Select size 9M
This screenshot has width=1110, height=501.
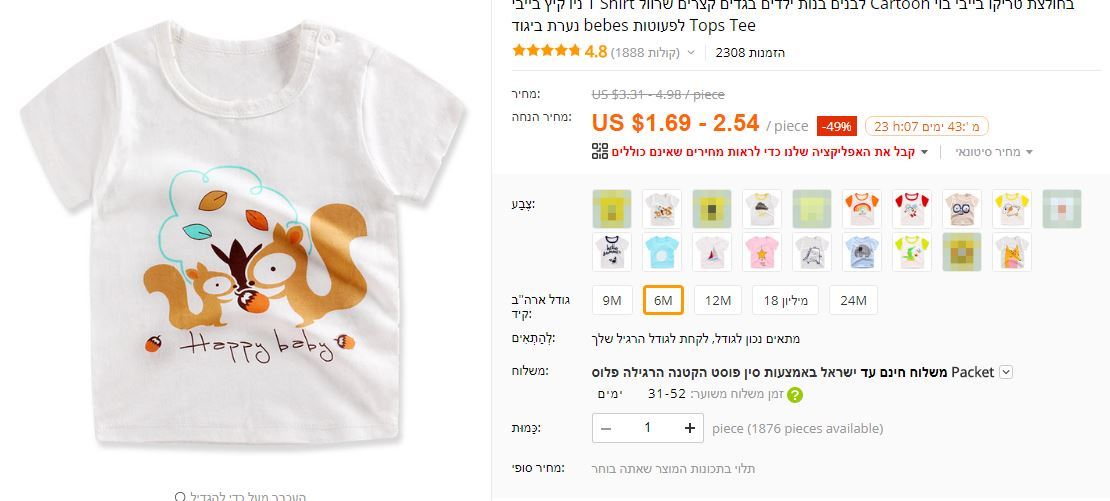click(613, 300)
